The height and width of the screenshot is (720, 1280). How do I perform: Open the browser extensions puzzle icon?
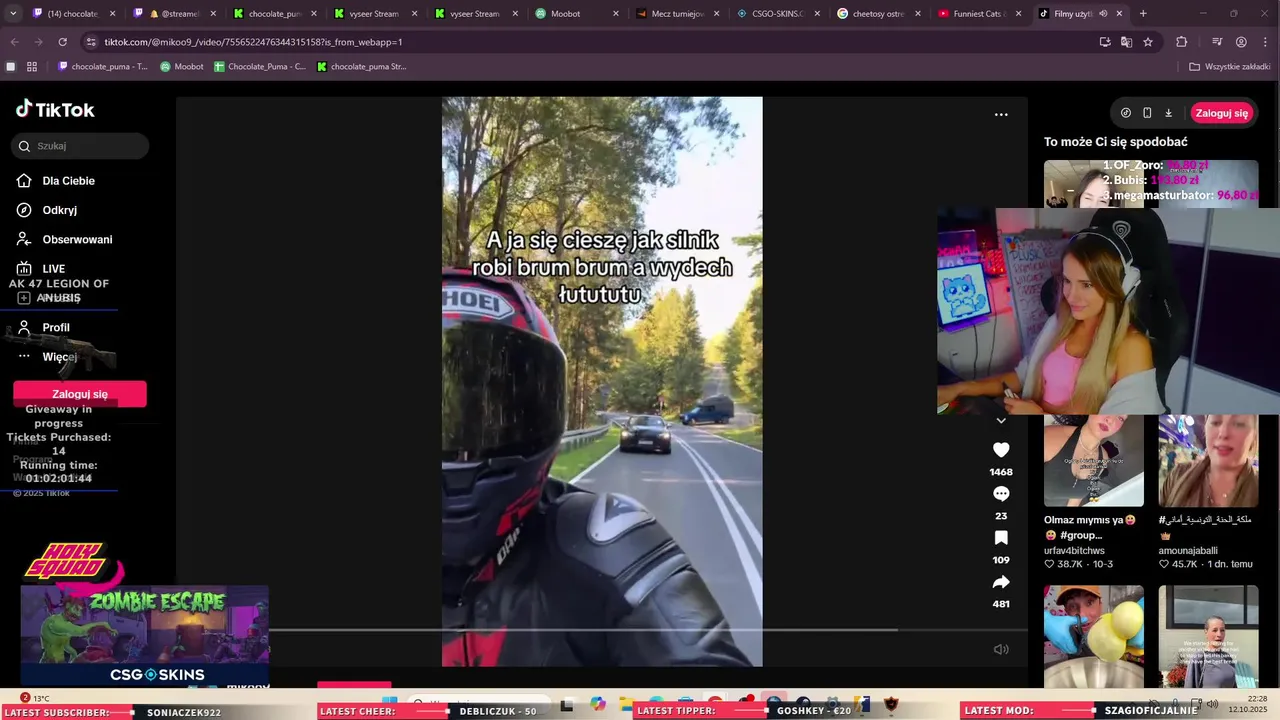1182,42
